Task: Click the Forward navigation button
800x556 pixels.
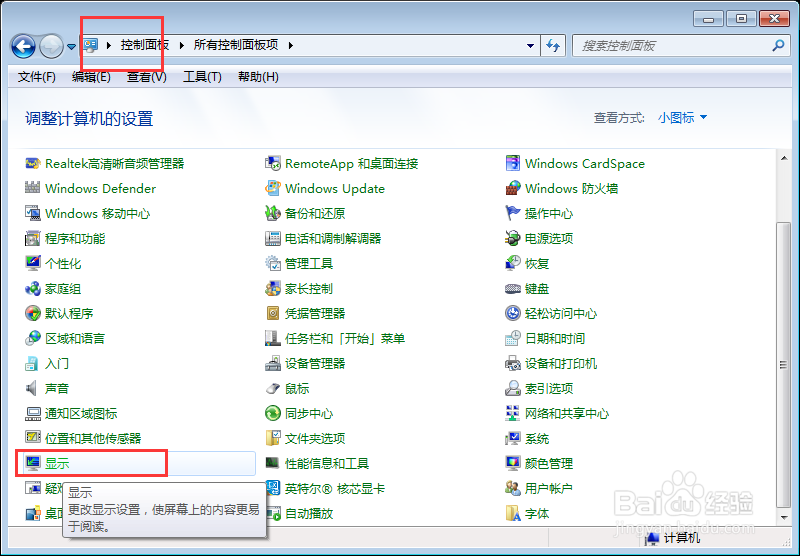Action: click(52, 46)
